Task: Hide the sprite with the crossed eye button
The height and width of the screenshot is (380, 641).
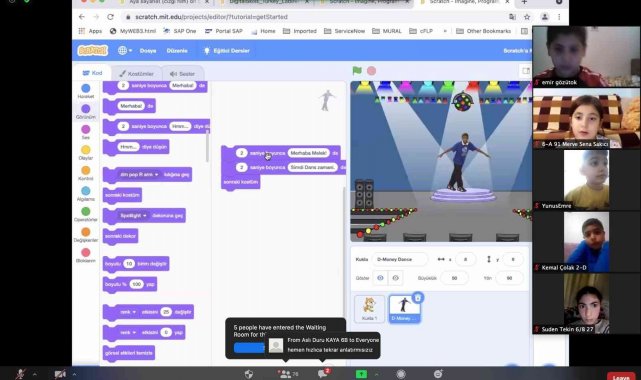Action: pos(395,278)
